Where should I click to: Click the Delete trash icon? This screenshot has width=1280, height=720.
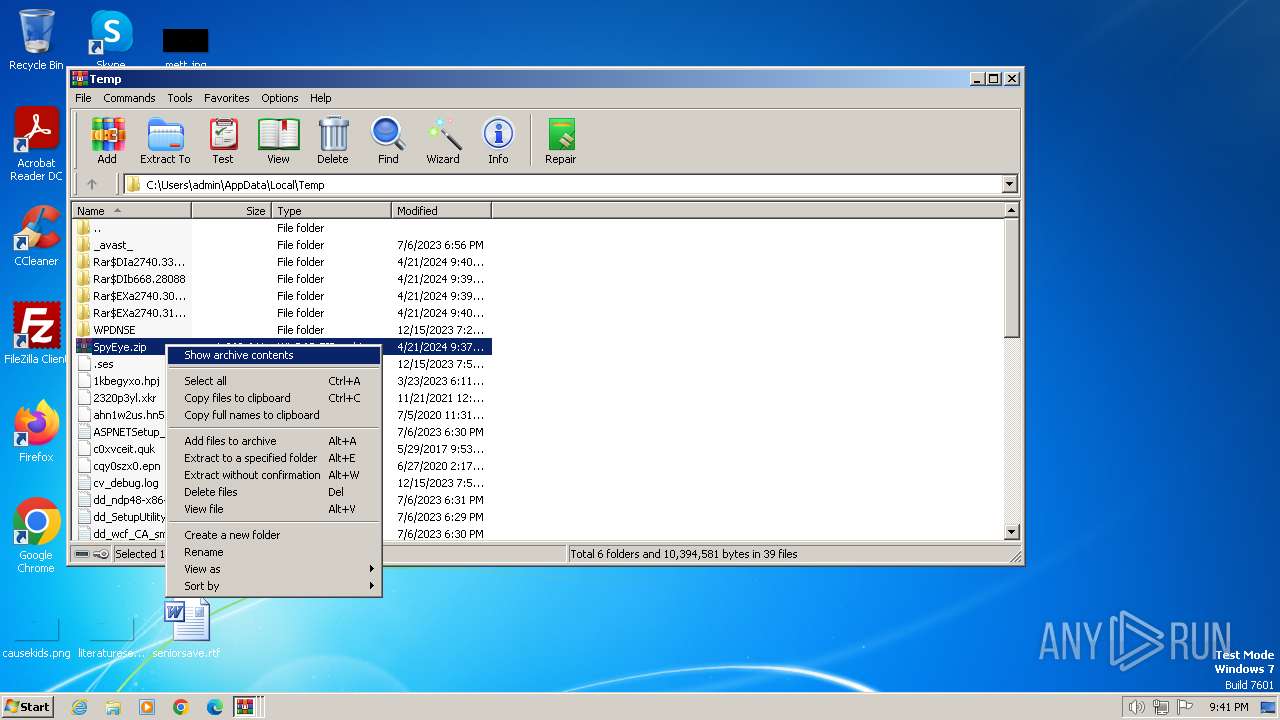pyautogui.click(x=333, y=141)
